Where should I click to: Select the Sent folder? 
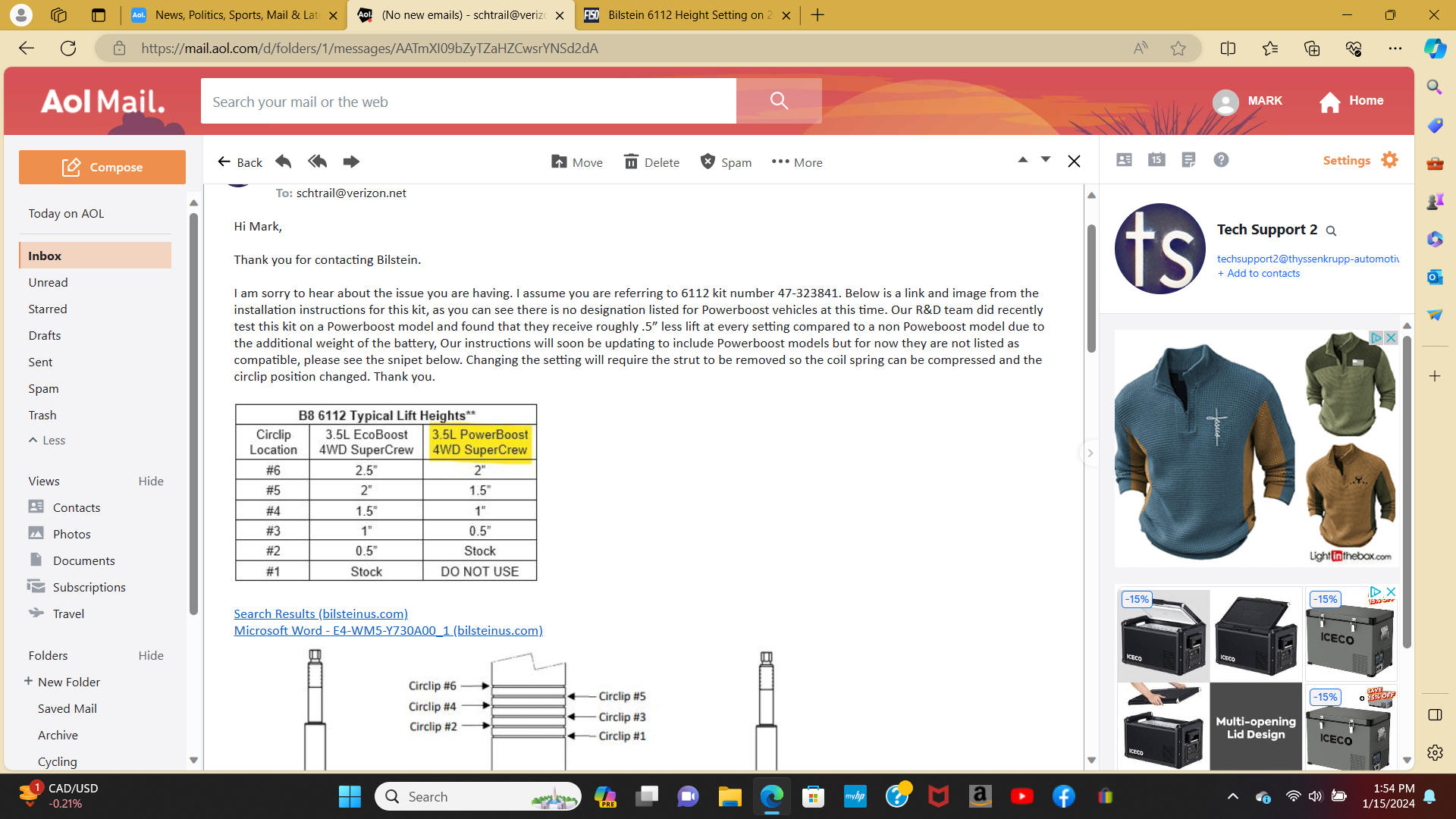(40, 362)
